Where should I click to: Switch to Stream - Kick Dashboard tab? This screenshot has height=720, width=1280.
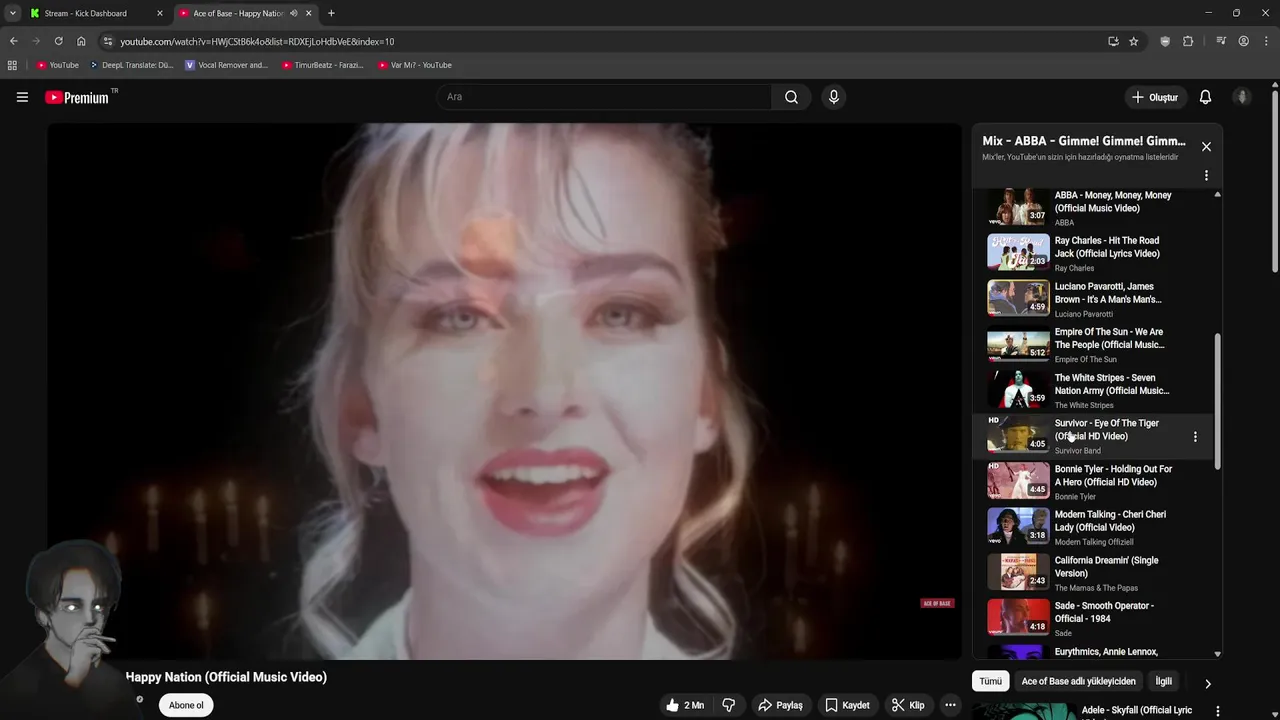tap(96, 13)
